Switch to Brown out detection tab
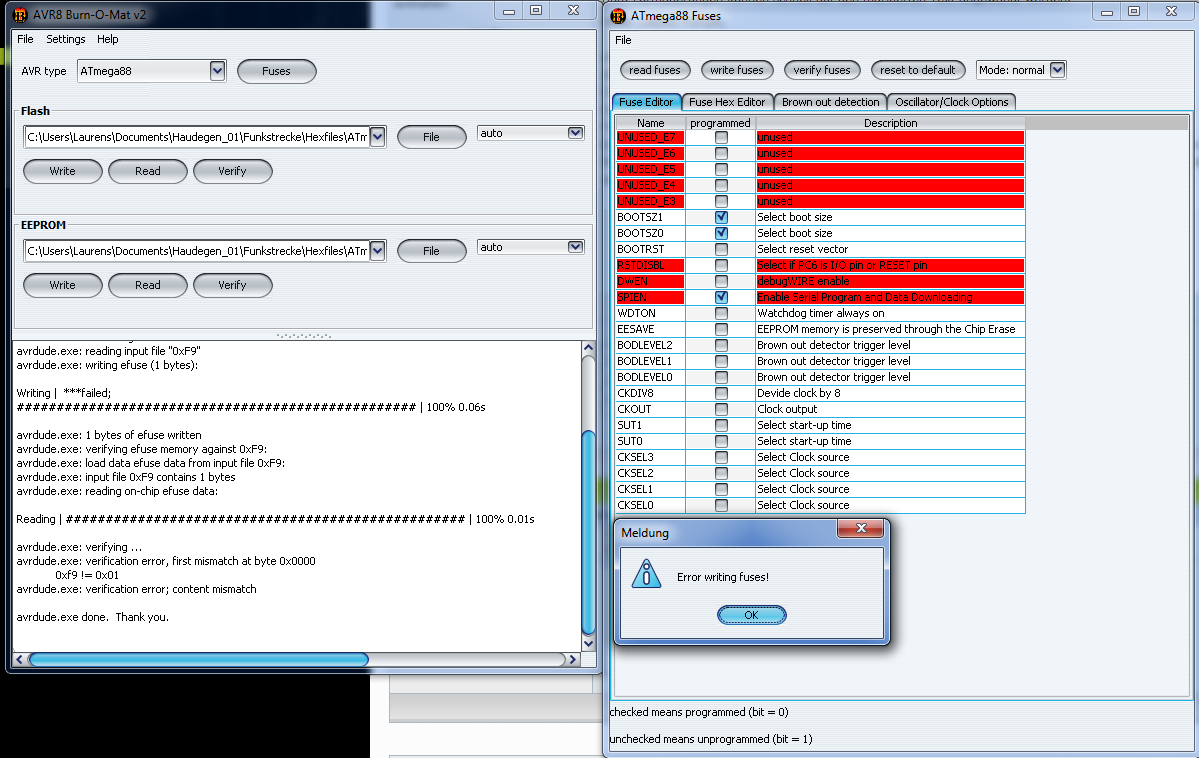1199x758 pixels. 830,102
